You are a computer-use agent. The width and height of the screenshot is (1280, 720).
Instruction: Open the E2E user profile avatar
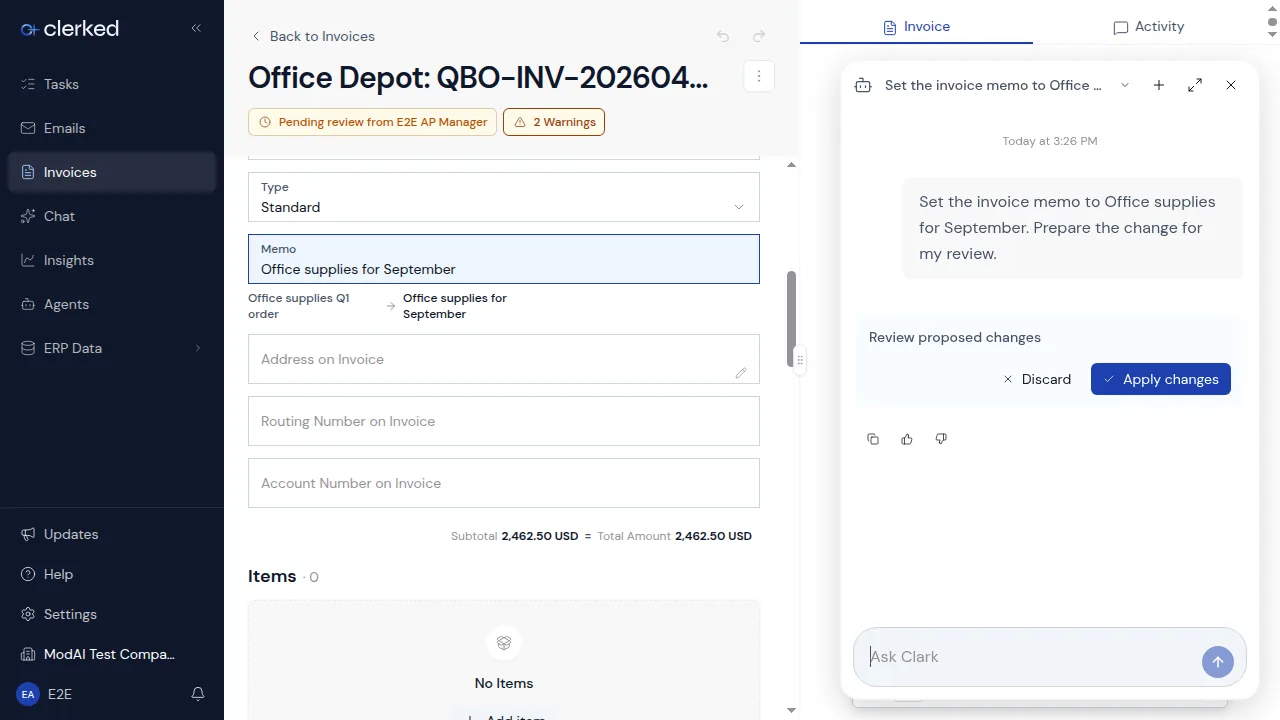point(28,694)
